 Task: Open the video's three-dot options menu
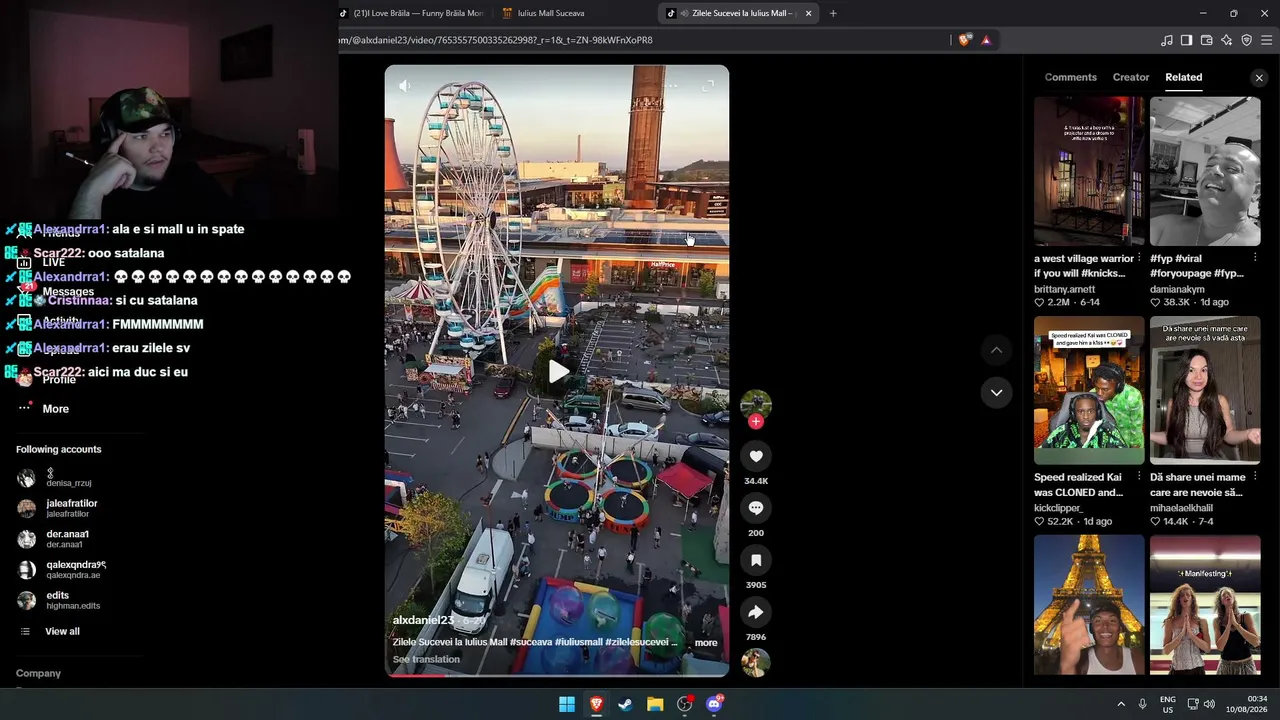point(671,86)
